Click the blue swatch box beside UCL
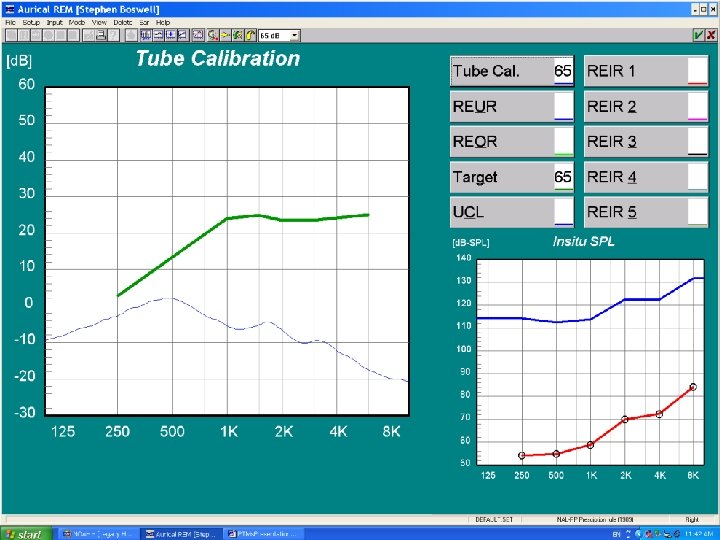The width and height of the screenshot is (720, 540). tap(563, 212)
